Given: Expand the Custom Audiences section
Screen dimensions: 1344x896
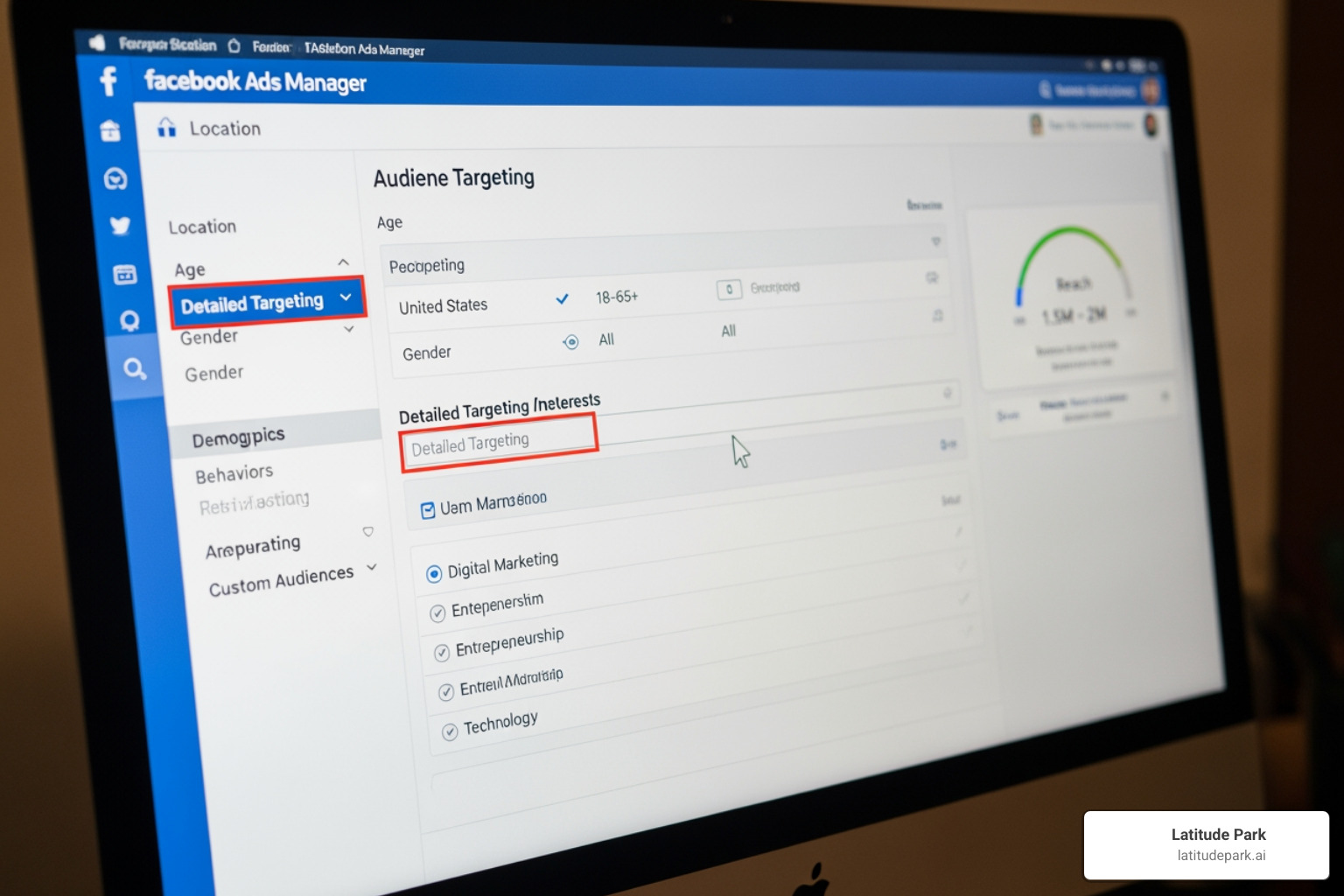Looking at the screenshot, I should click(371, 567).
